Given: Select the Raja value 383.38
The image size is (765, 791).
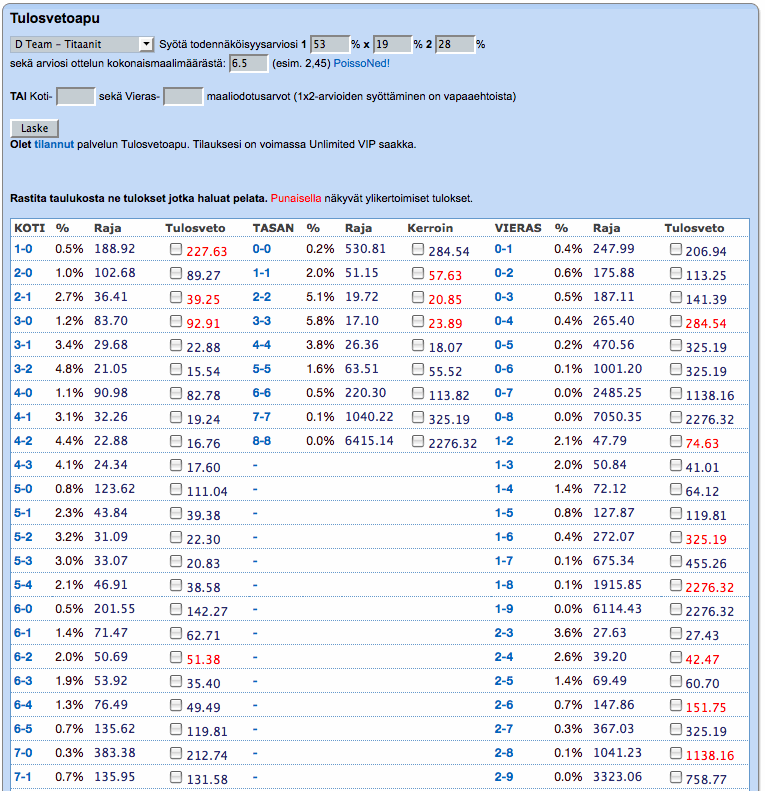Looking at the screenshot, I should click(x=115, y=753).
